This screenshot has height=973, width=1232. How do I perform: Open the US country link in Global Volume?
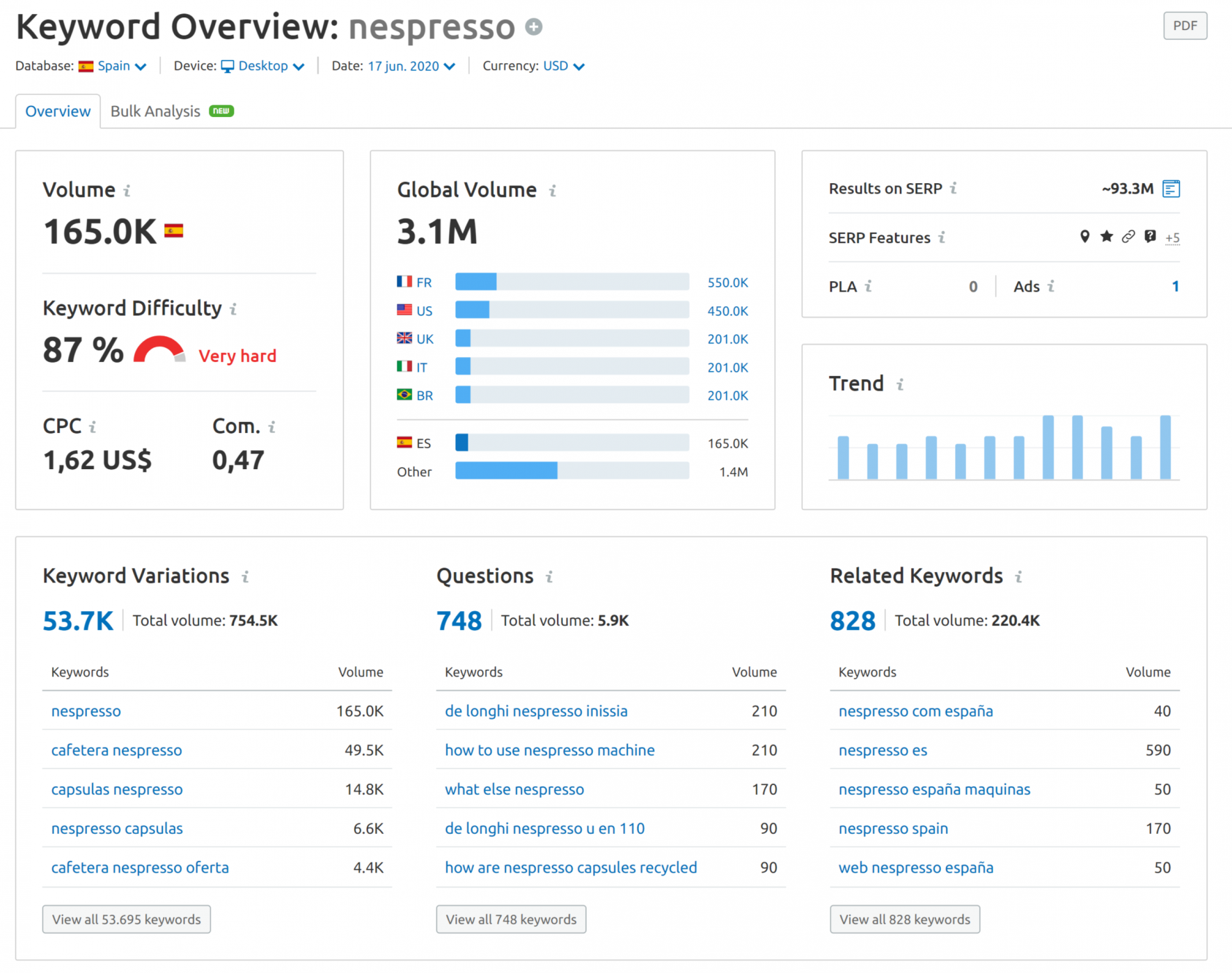click(425, 311)
